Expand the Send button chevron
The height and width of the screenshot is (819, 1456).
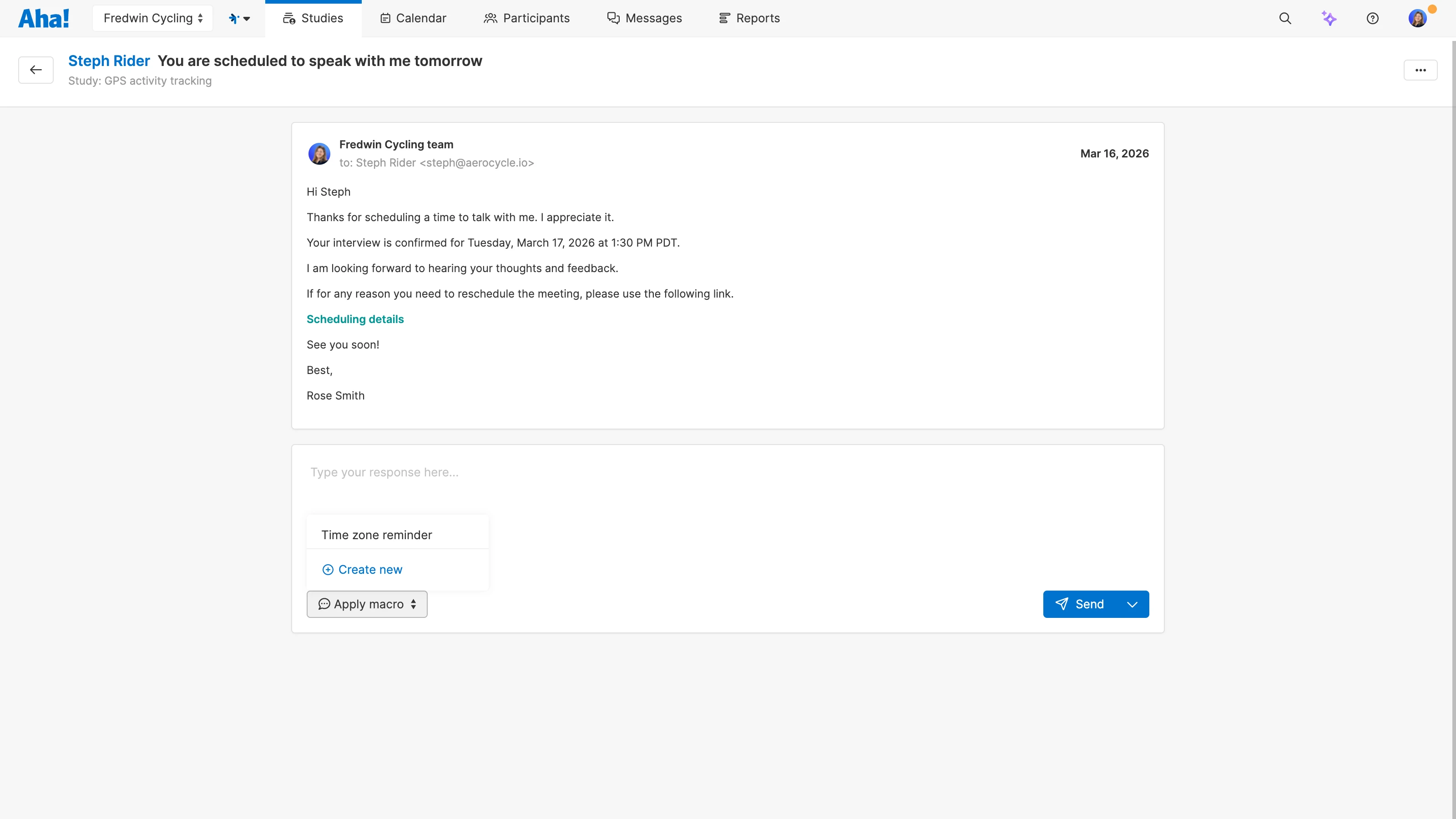[1132, 604]
